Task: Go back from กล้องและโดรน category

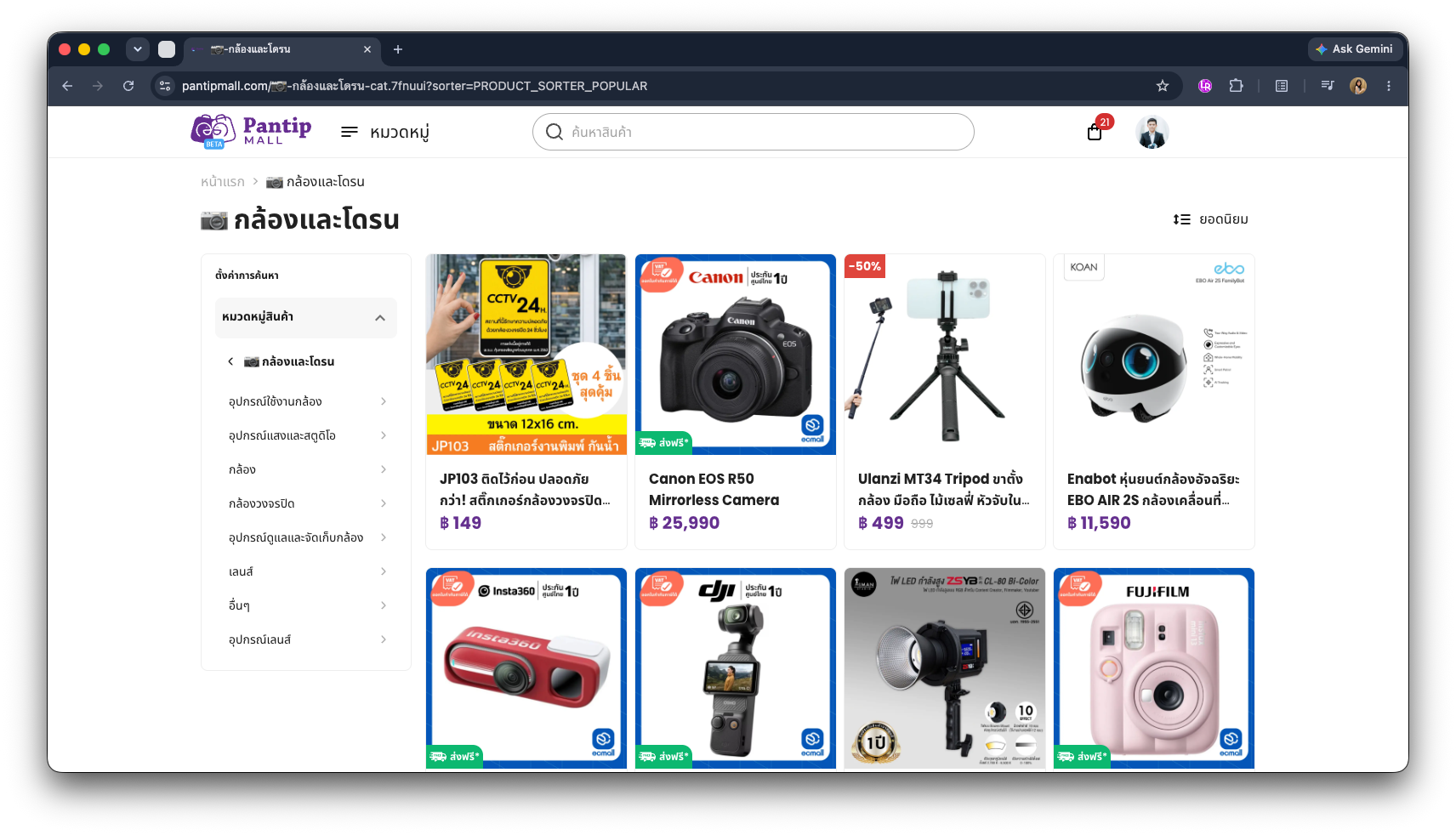Action: tap(230, 361)
